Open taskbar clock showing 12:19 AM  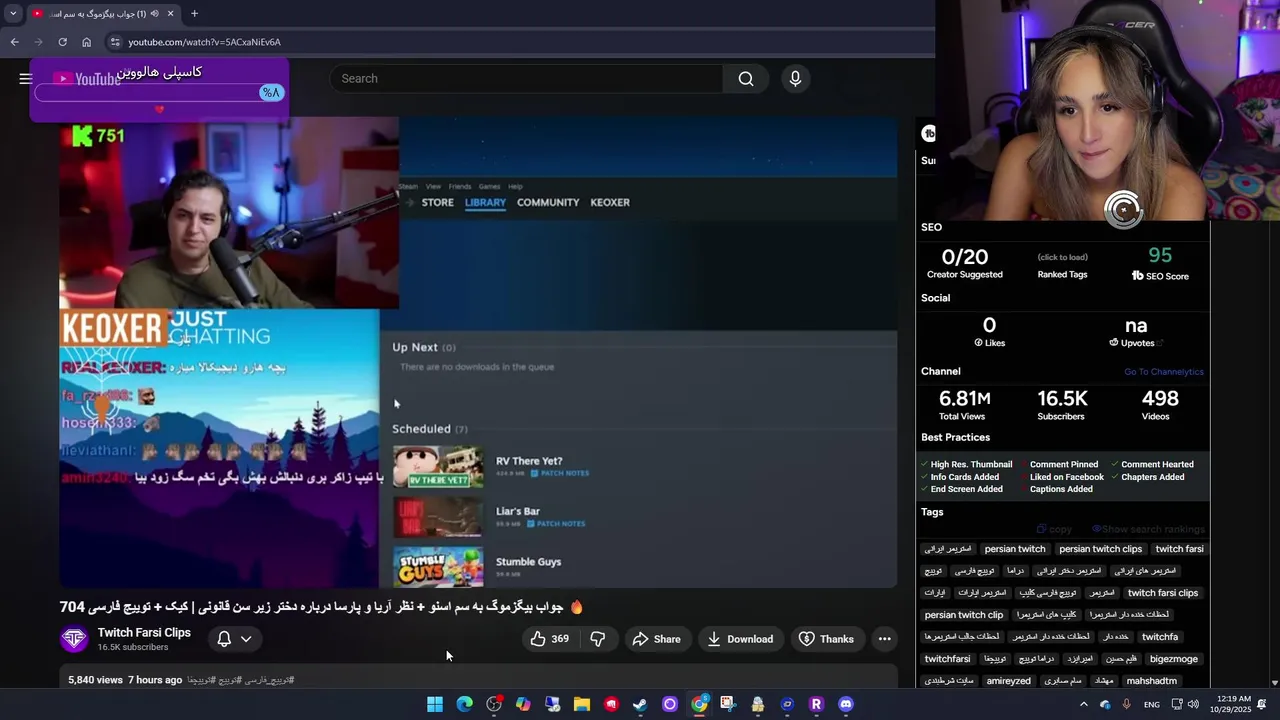1231,704
